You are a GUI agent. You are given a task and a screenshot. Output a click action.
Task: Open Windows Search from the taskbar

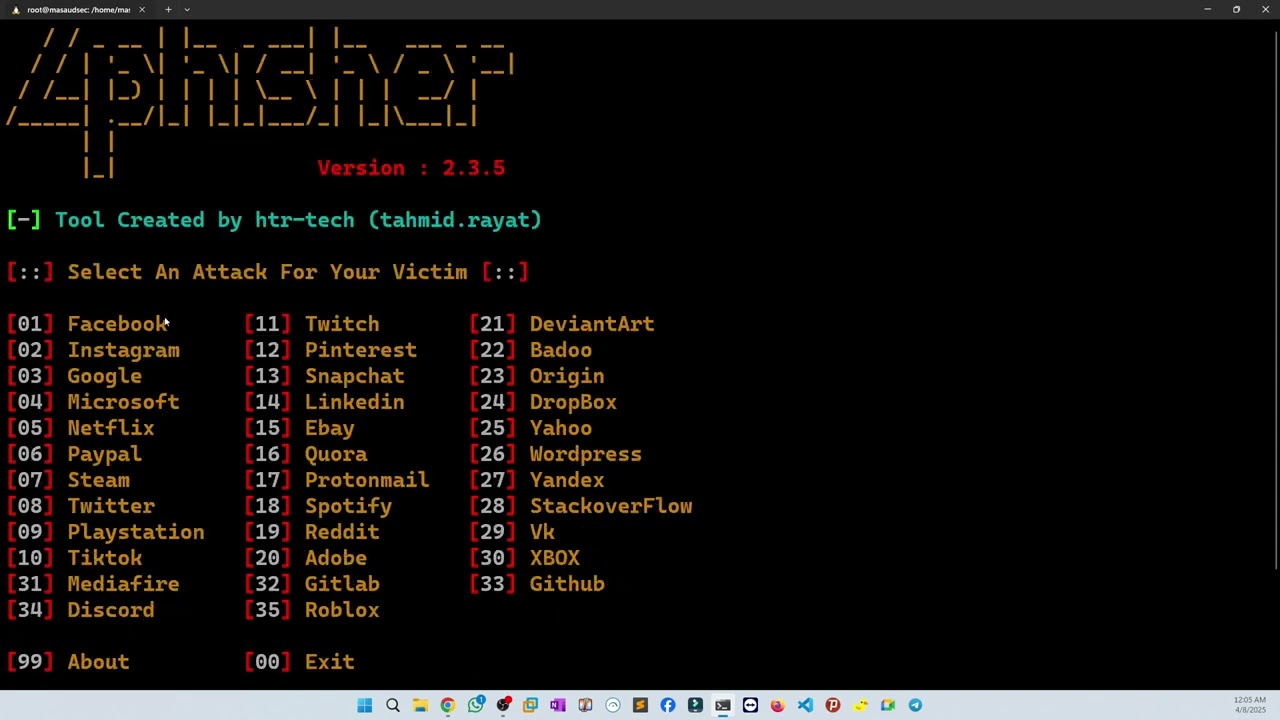click(x=393, y=705)
